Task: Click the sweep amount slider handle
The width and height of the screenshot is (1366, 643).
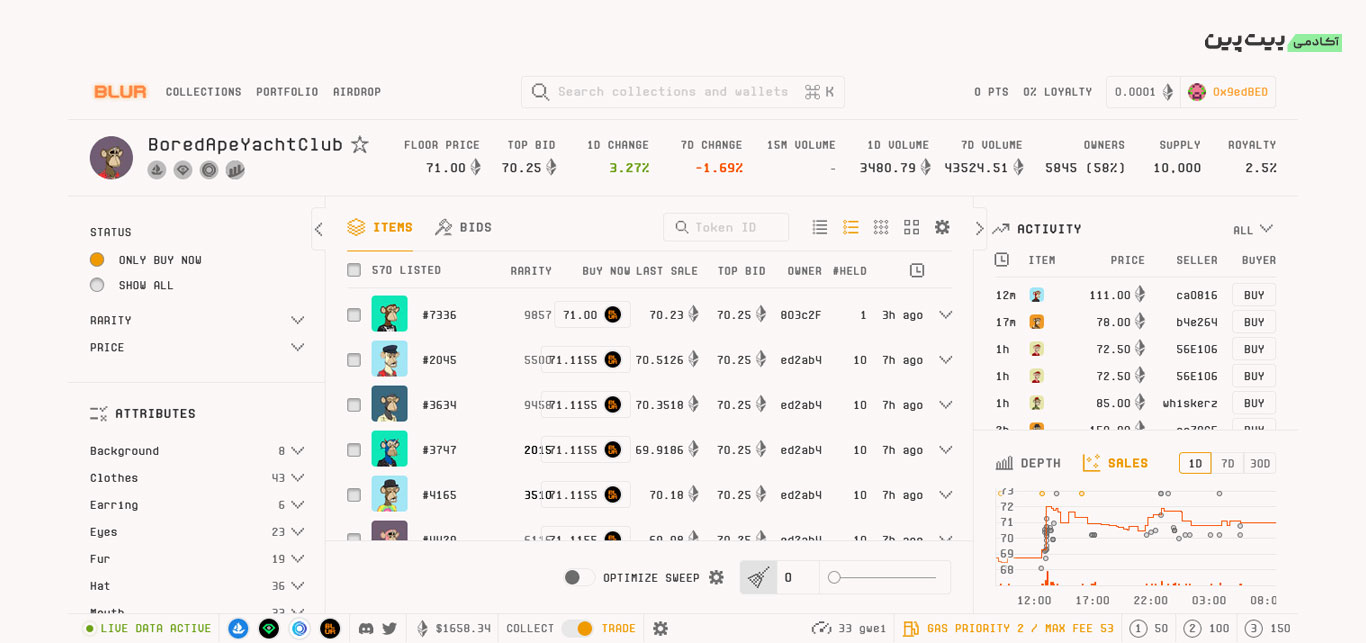Action: click(x=834, y=577)
